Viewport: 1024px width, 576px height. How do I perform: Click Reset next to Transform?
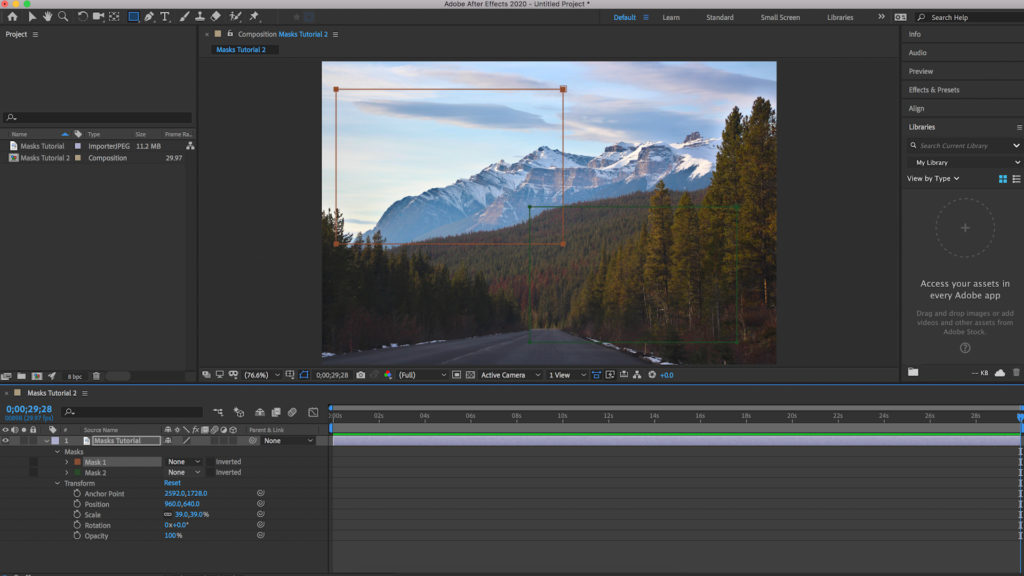[x=172, y=483]
